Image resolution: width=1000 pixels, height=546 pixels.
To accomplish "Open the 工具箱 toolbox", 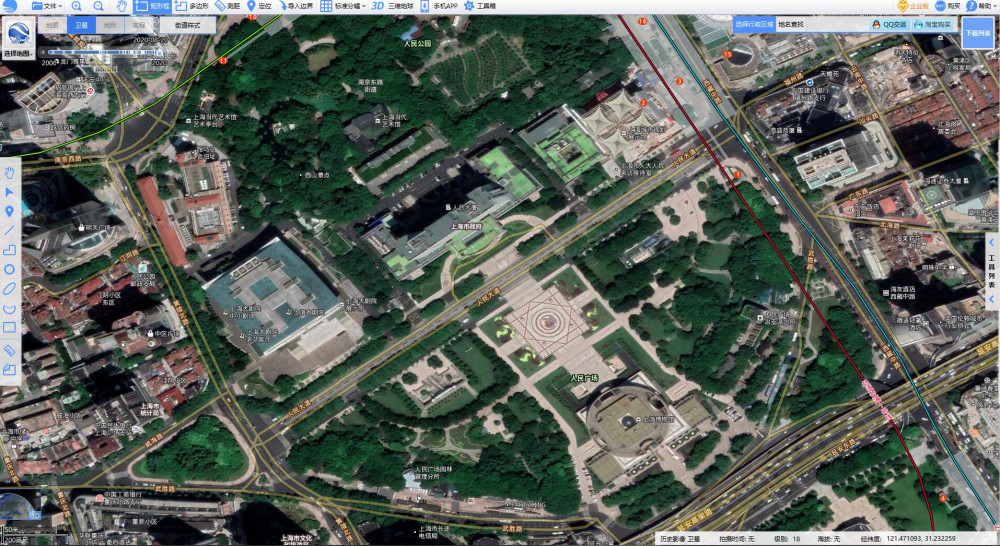I will (480, 6).
